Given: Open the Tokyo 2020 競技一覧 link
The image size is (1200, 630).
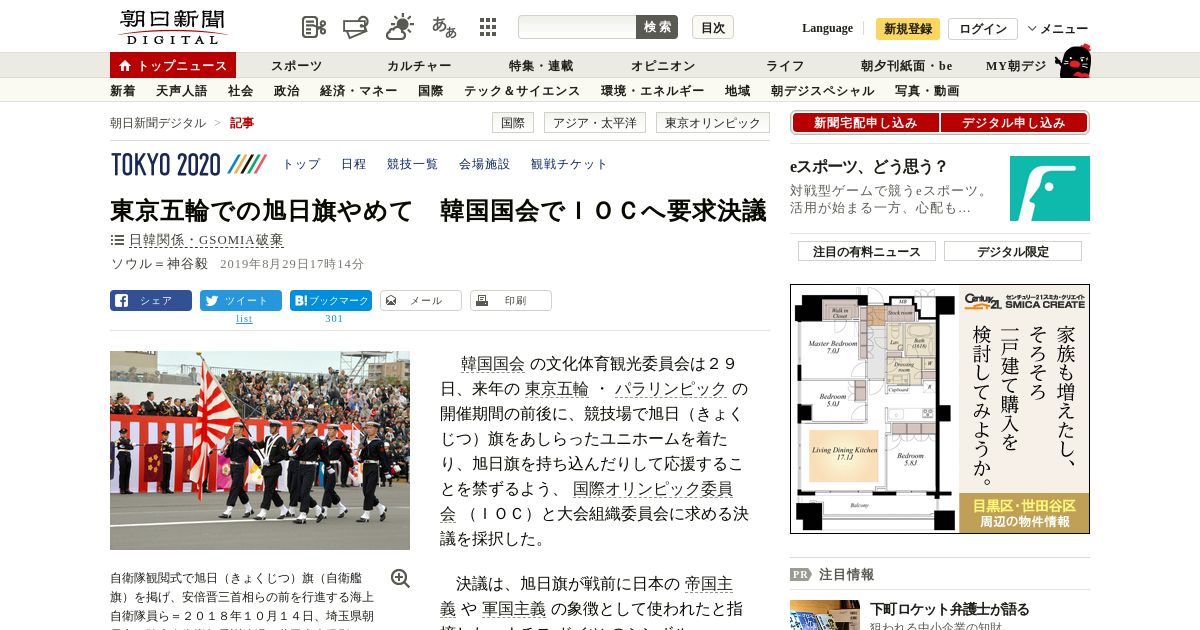Looking at the screenshot, I should click(412, 164).
